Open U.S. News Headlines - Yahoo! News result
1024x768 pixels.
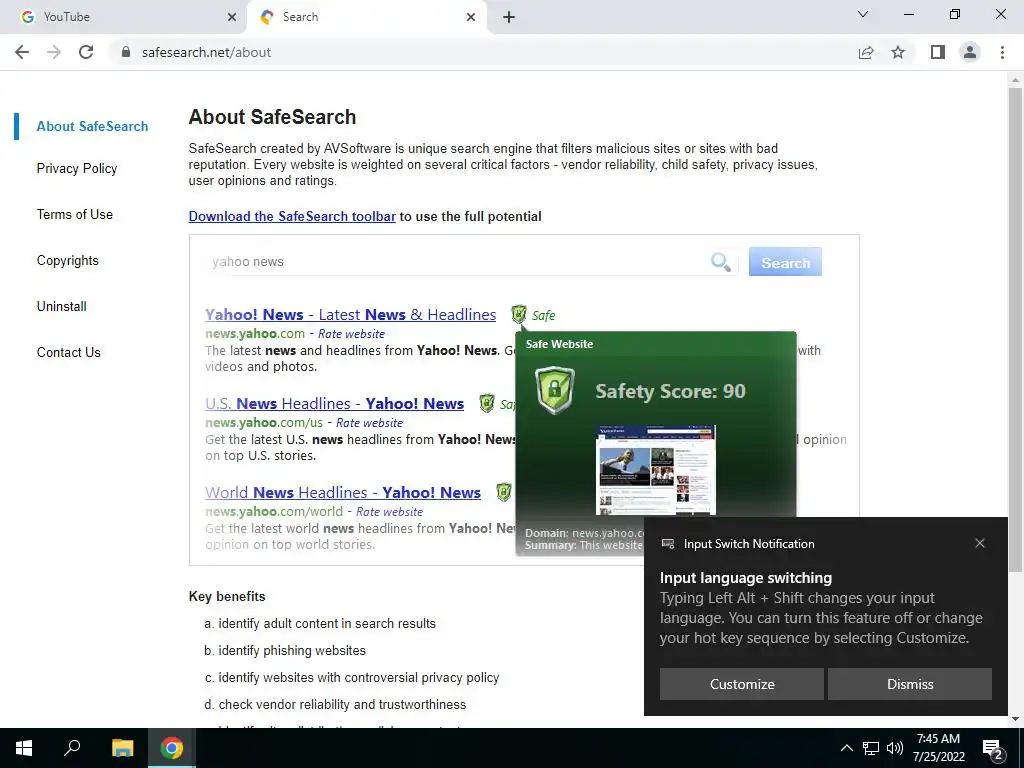click(x=334, y=404)
